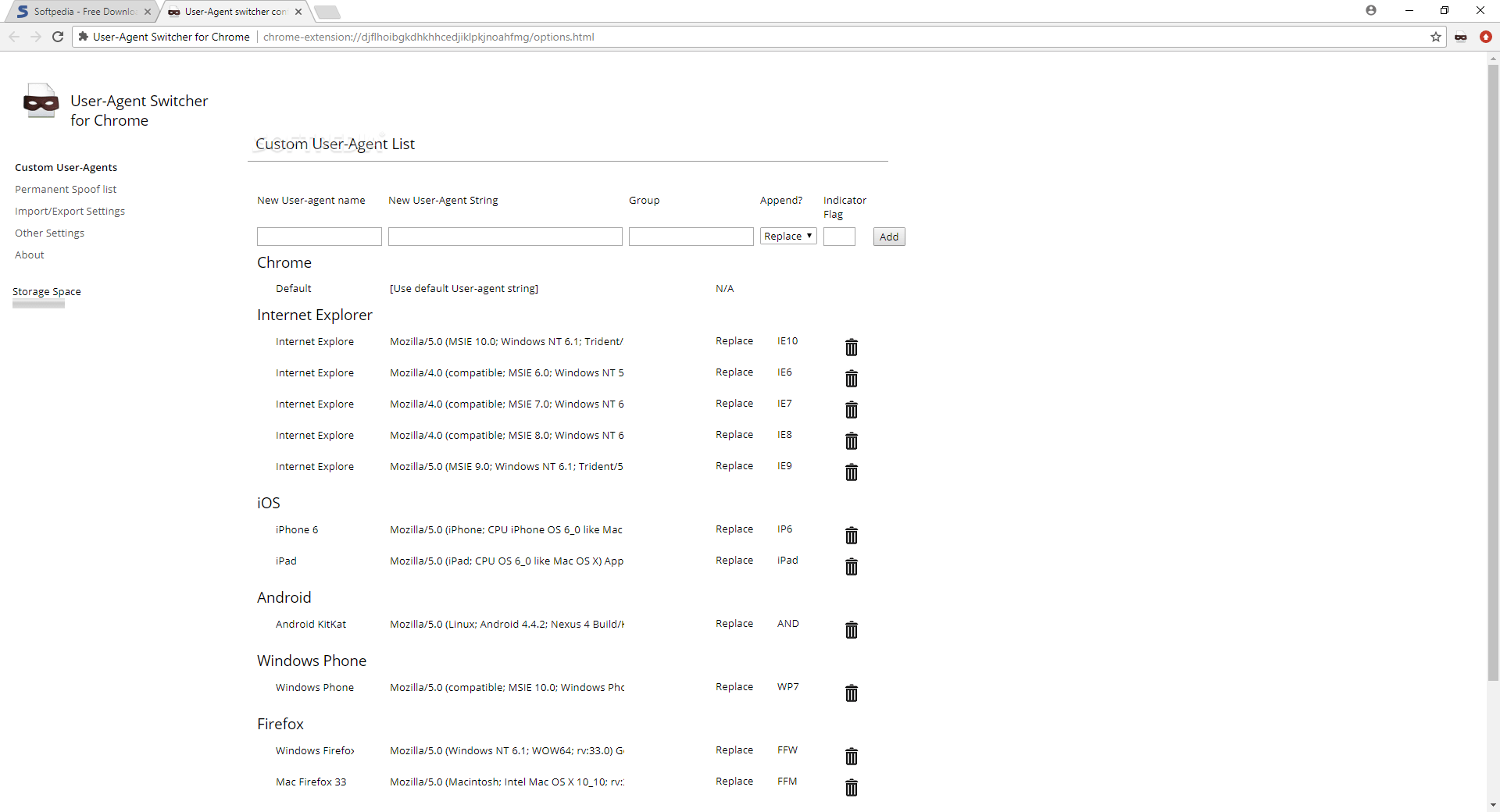Click "[Use default User-agent string]" text
This screenshot has height=812, width=1500.
464,288
